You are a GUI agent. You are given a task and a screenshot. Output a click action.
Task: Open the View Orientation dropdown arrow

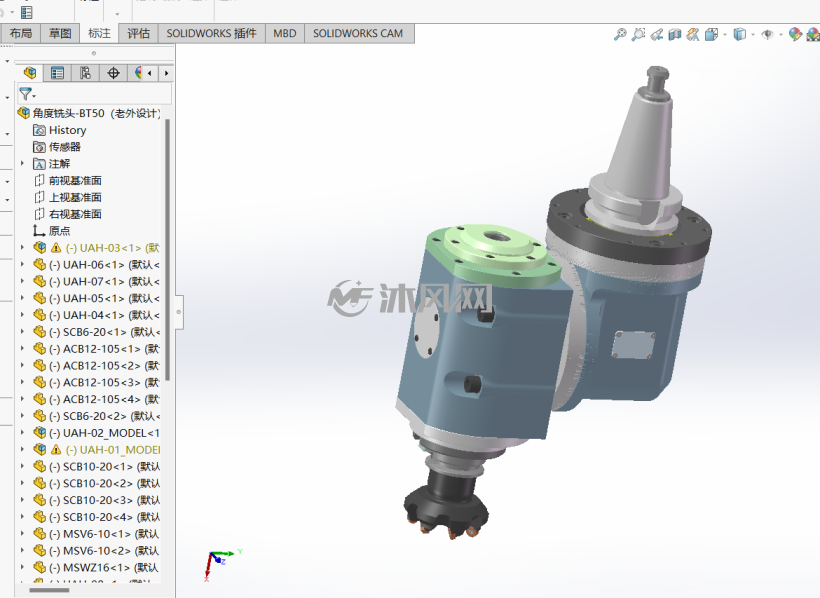pyautogui.click(x=725, y=35)
